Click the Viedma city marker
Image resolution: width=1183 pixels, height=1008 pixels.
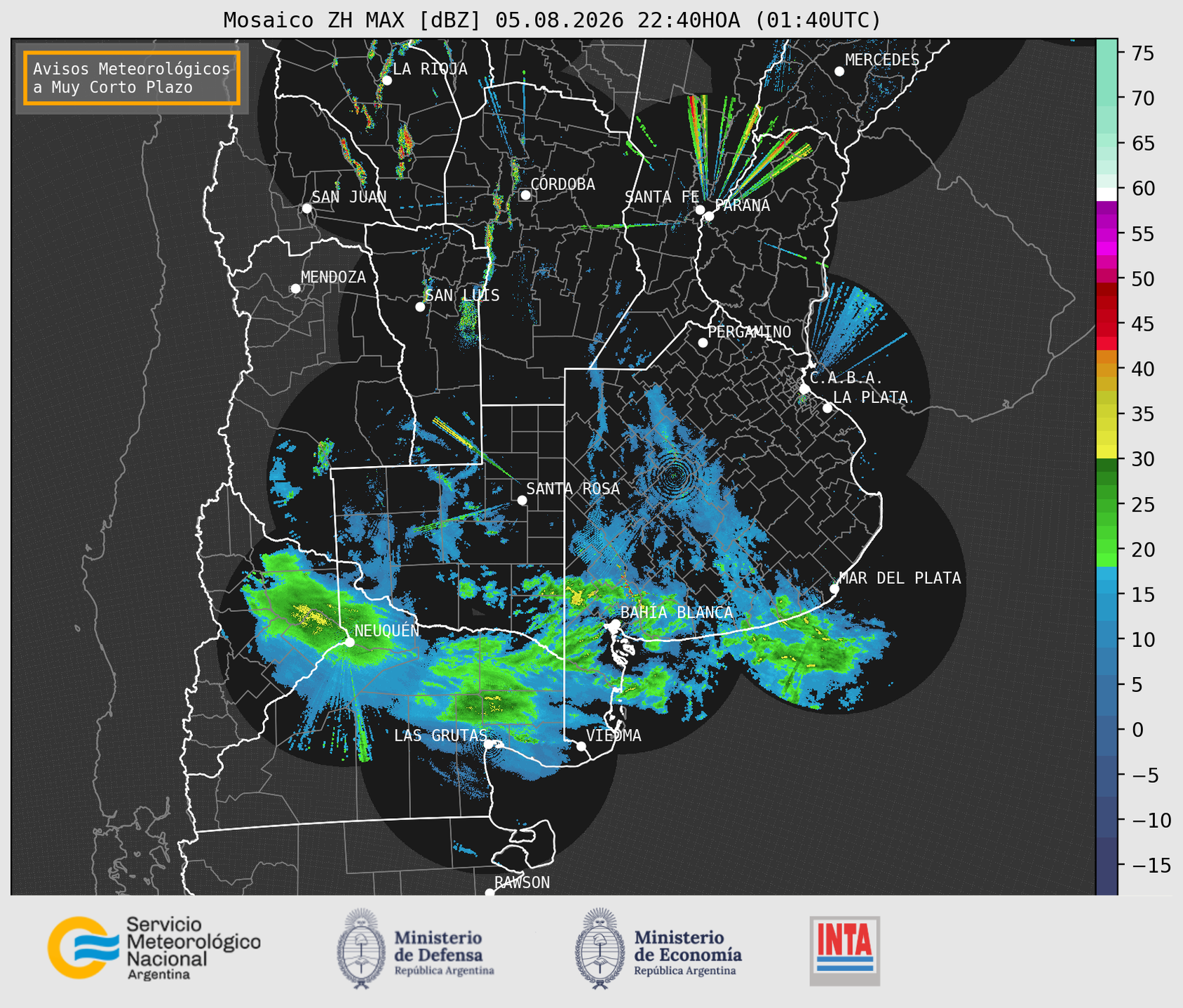581,746
